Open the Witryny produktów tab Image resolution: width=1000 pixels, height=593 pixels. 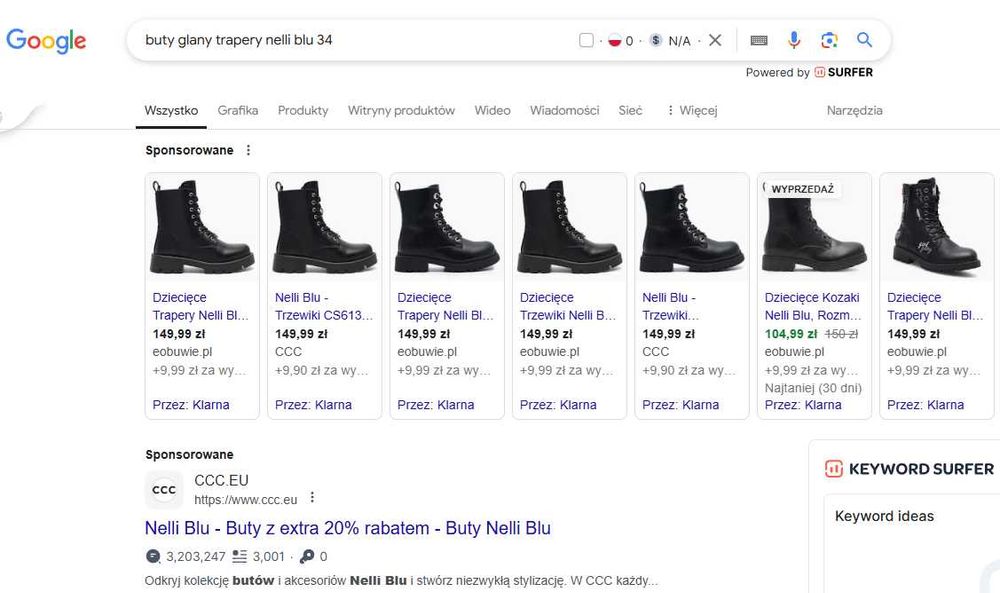tap(401, 110)
